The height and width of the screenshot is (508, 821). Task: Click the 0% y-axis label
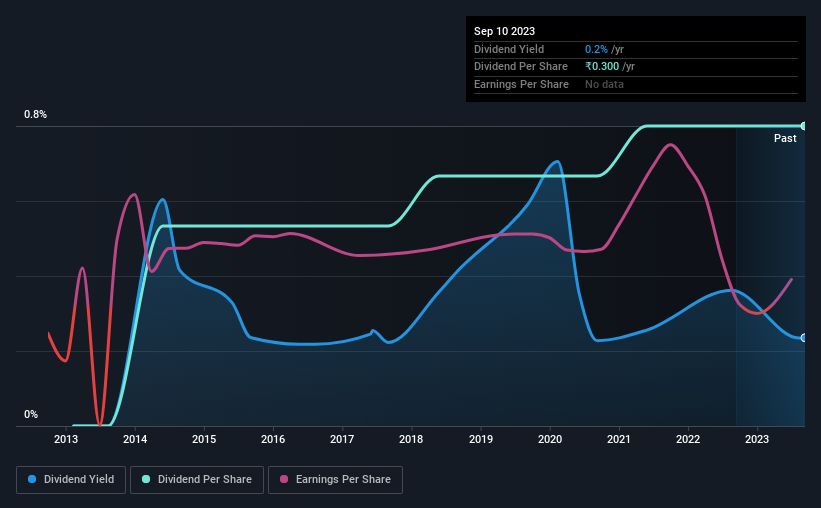coord(31,414)
